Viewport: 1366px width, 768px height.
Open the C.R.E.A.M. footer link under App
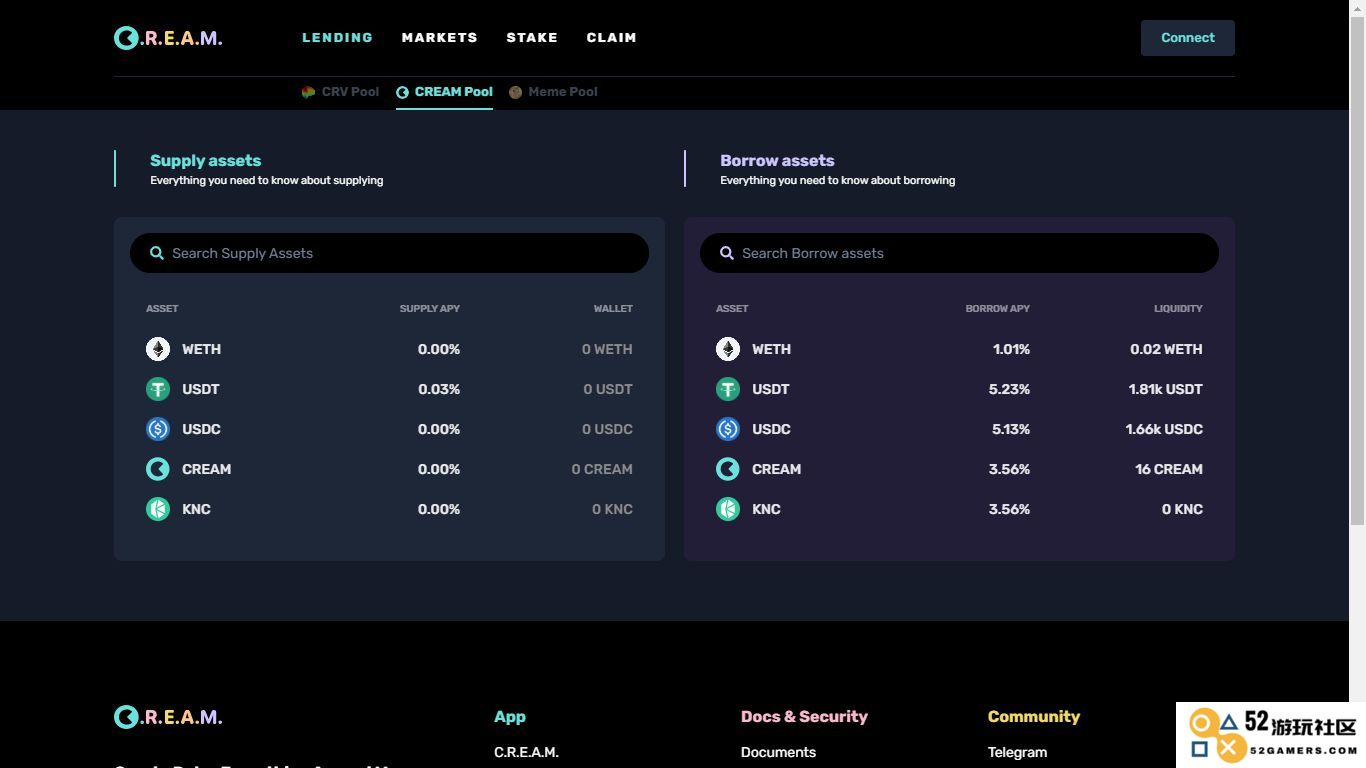pos(526,752)
